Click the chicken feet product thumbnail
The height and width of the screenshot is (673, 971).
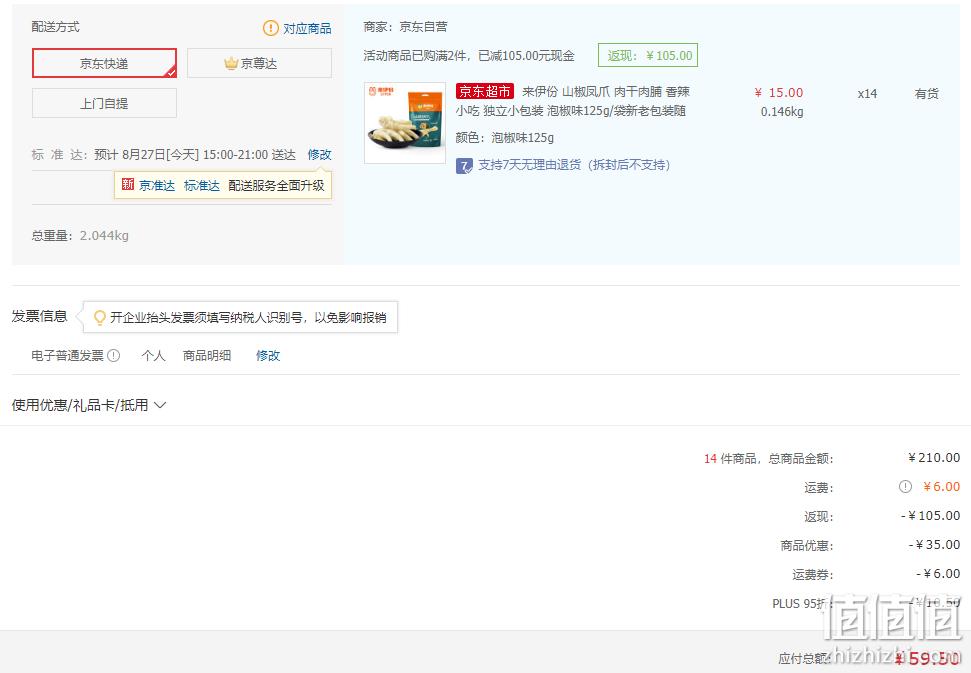[405, 123]
